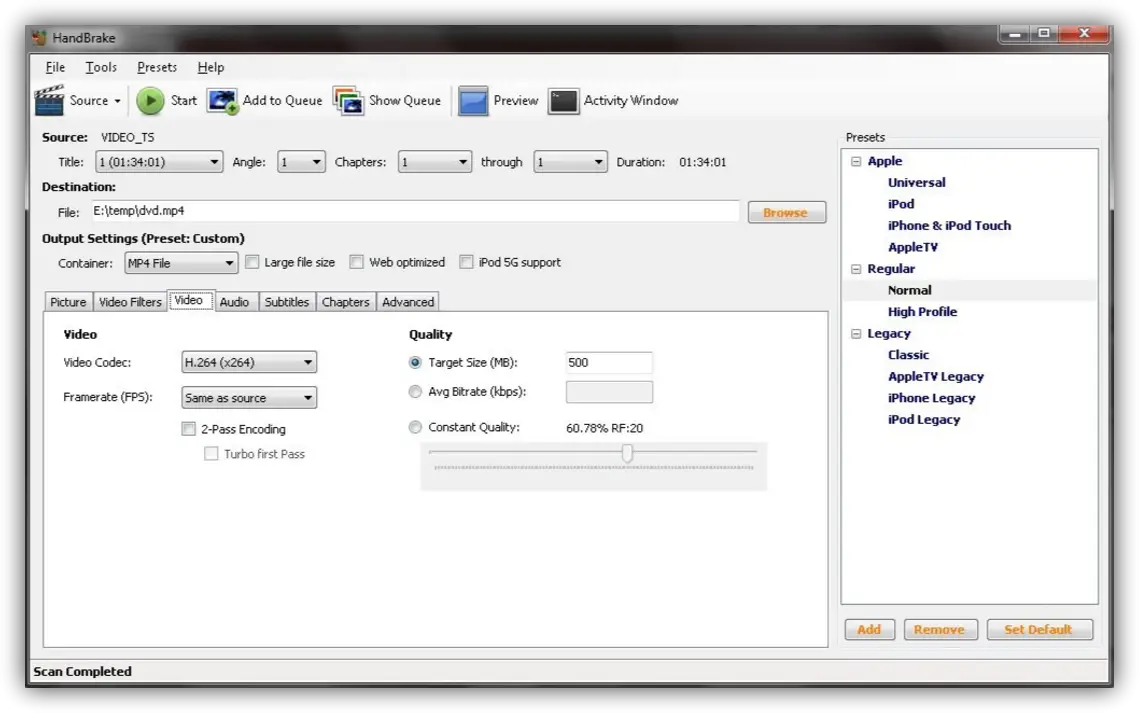Select Constant Quality radio button
Image resolution: width=1139 pixels, height=713 pixels.
click(415, 428)
